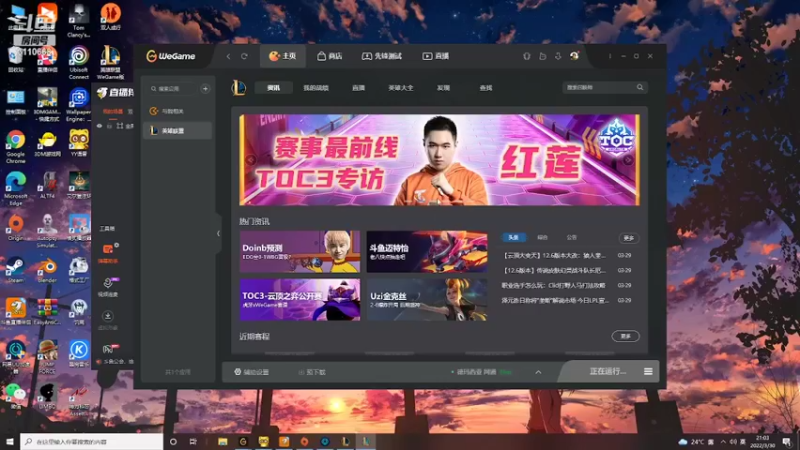This screenshot has height=450, width=800.
Task: Switch to the 先锋测试 tab
Action: [382, 56]
